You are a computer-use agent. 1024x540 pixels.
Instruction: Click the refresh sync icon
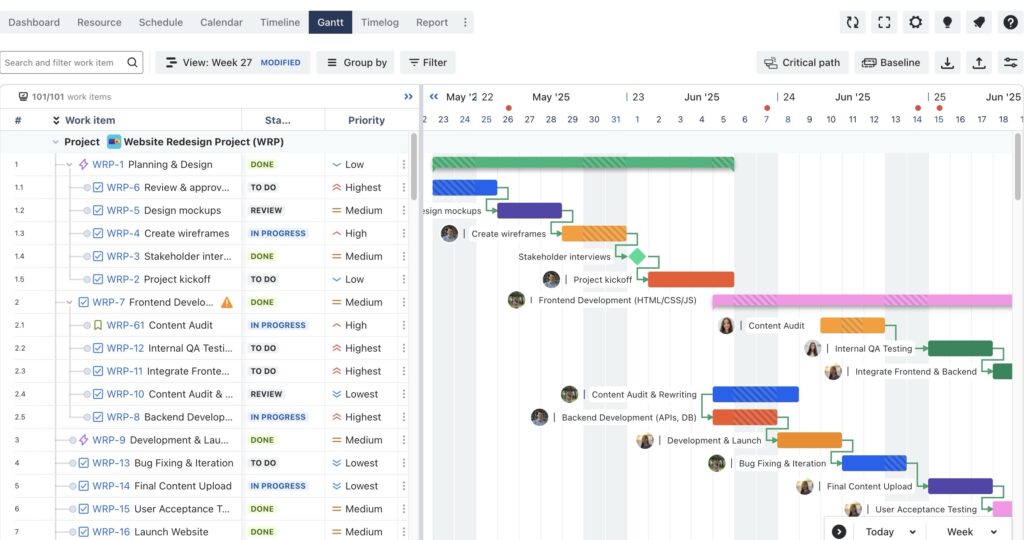(852, 22)
